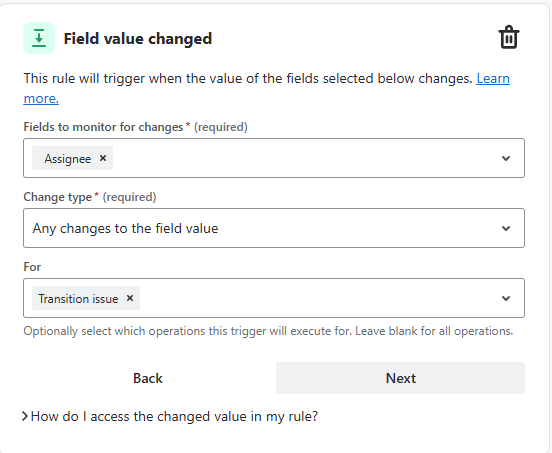552x453 pixels.
Task: Expand the For operations dropdown chevron
Action: pyautogui.click(x=506, y=298)
